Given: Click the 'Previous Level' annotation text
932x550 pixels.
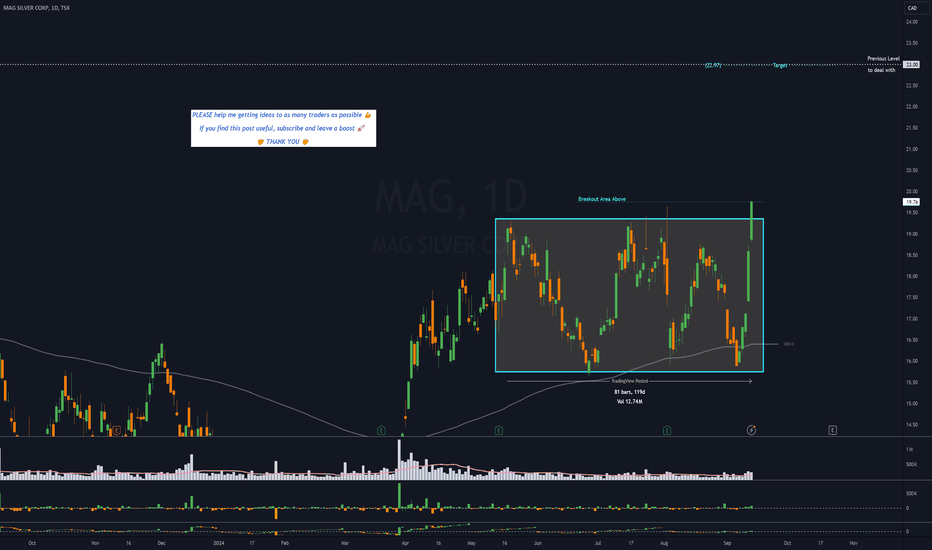Looking at the screenshot, I should 883,59.
